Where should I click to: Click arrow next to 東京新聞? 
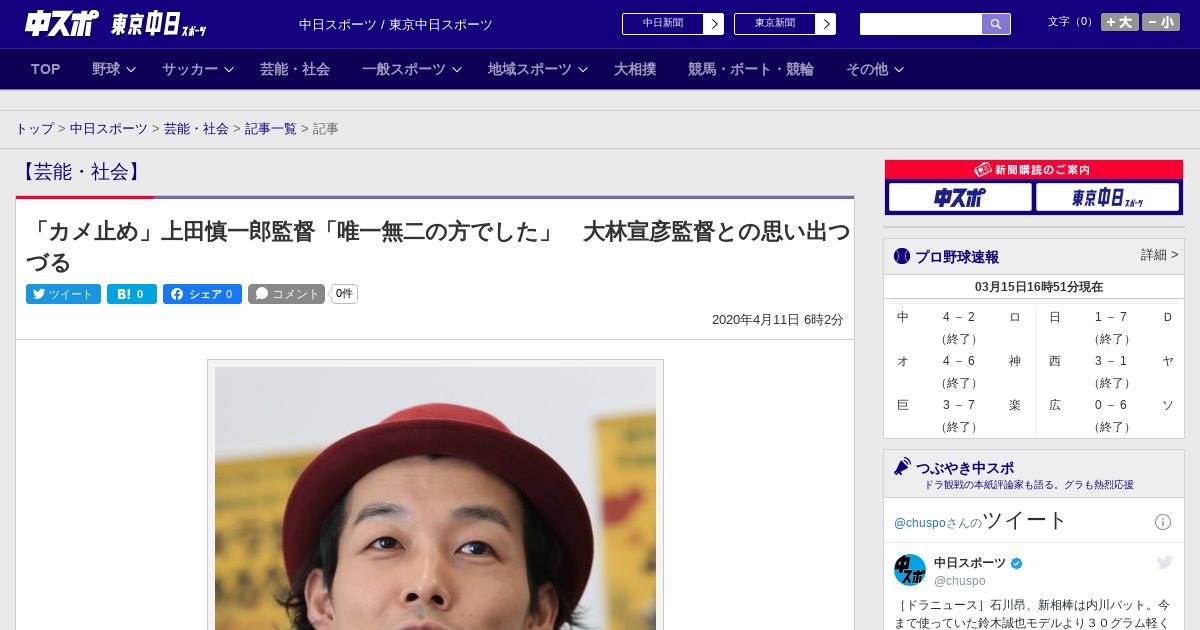(826, 24)
